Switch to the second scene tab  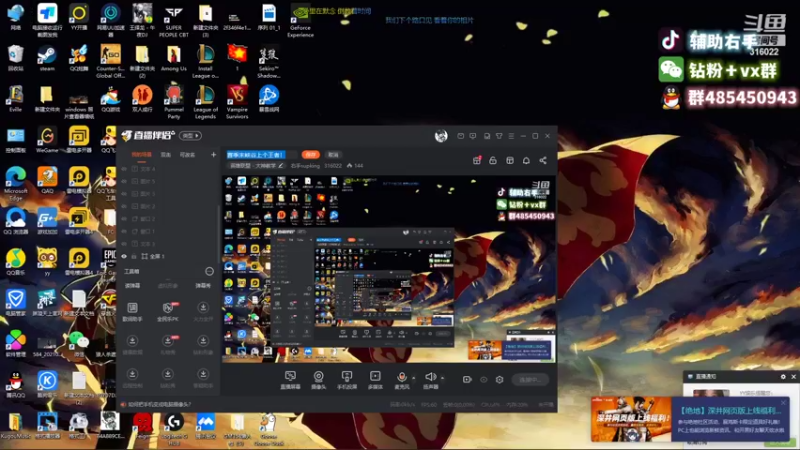166,155
